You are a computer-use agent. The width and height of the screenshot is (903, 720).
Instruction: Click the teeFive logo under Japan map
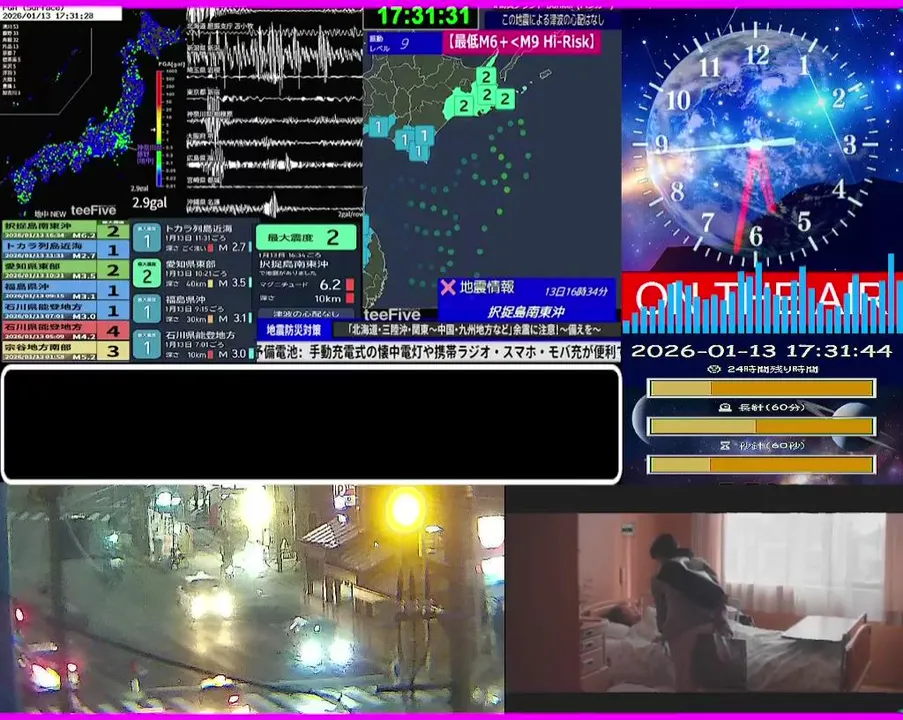click(x=93, y=210)
